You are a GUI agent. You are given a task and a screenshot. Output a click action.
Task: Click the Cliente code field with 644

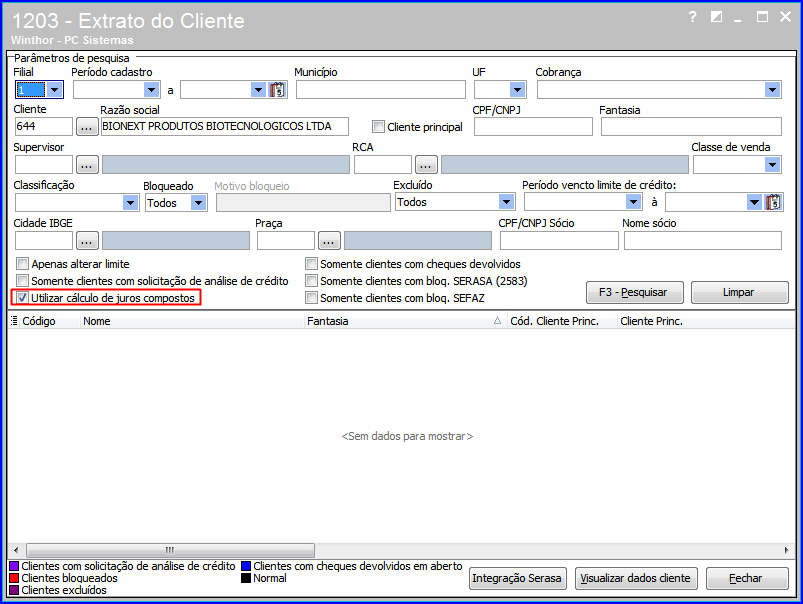coord(44,127)
